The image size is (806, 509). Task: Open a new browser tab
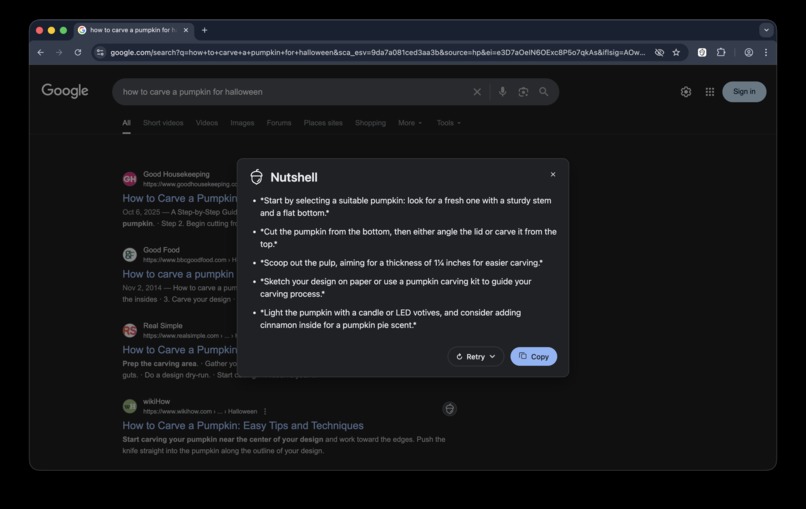[x=204, y=30]
